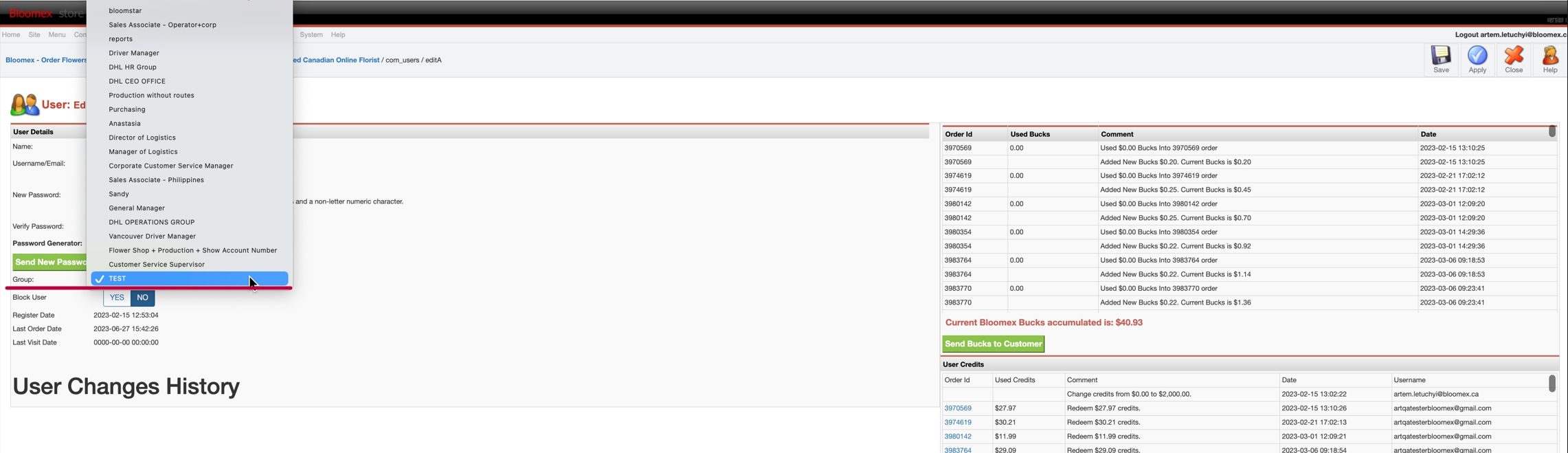Select the TEST group option
This screenshot has width=1568, height=453.
190,278
